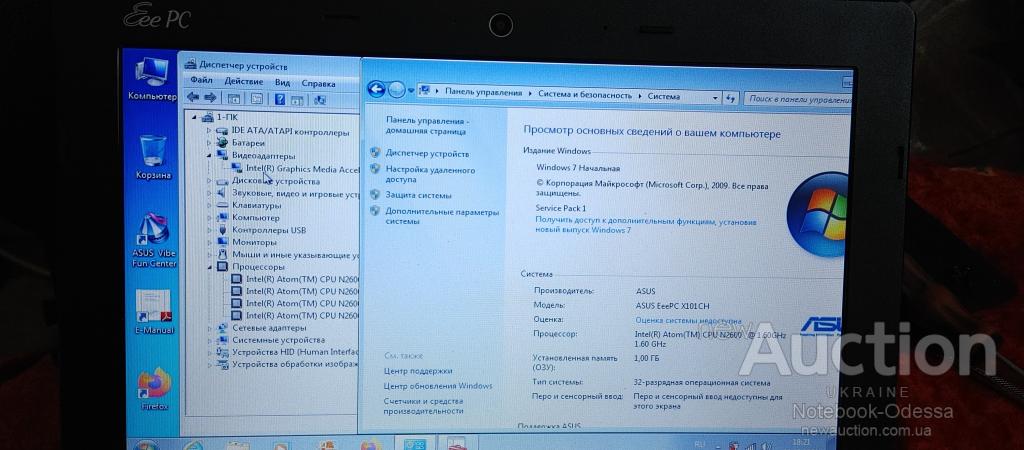Select the Компьютер tree node
The image size is (1024, 450).
pyautogui.click(x=255, y=217)
